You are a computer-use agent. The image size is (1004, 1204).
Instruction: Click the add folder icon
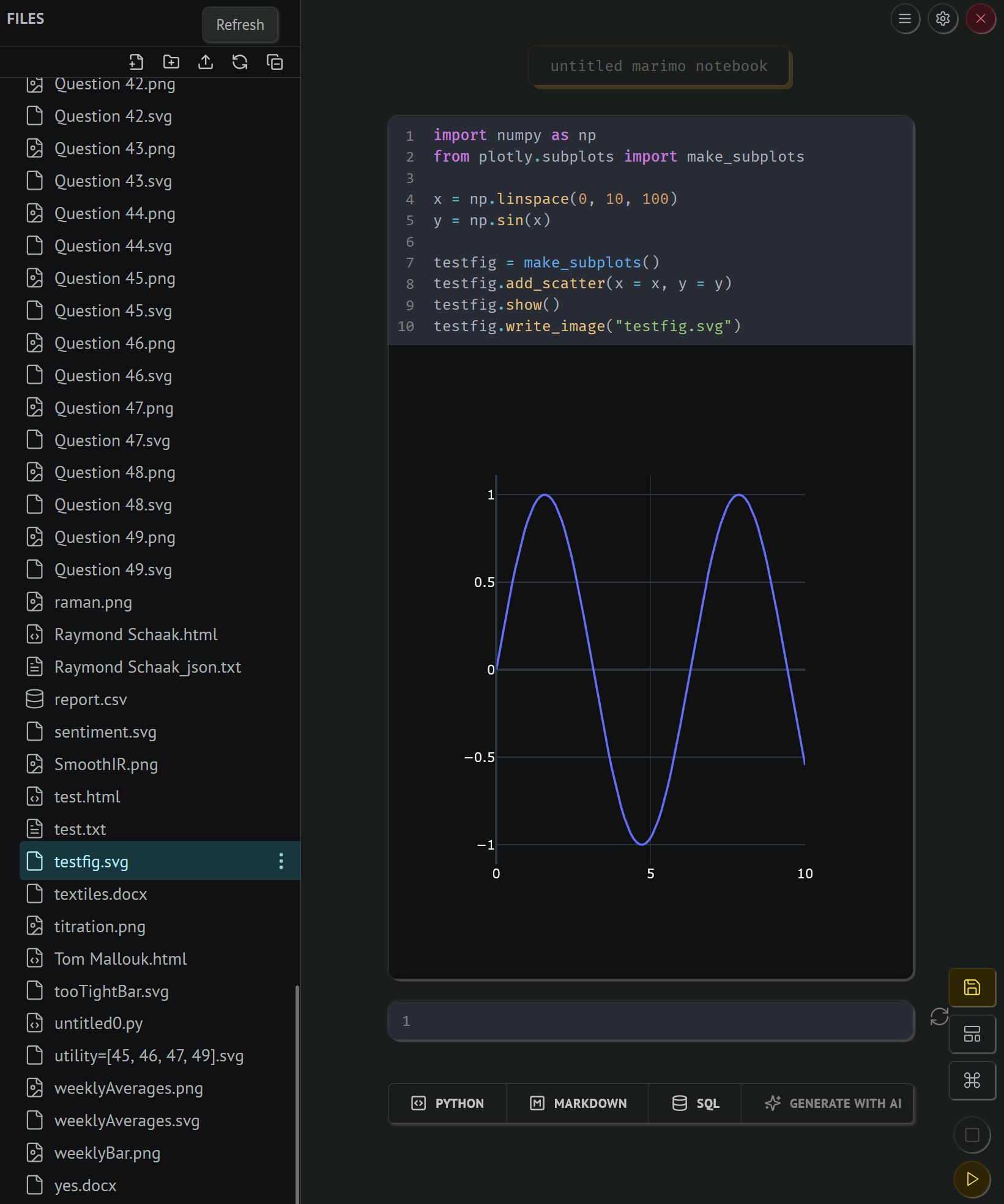pyautogui.click(x=171, y=62)
